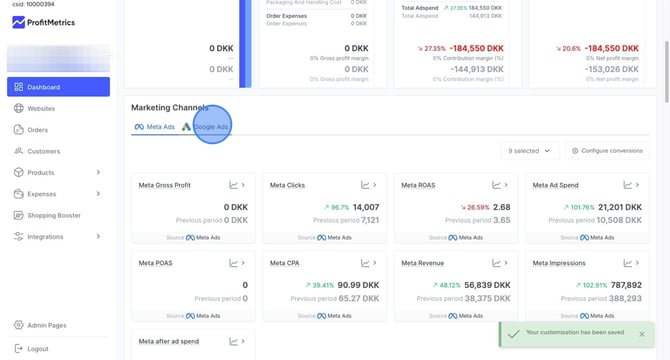Viewport: 670px width, 360px height.
Task: Open the 9 selected dropdown
Action: (530, 151)
